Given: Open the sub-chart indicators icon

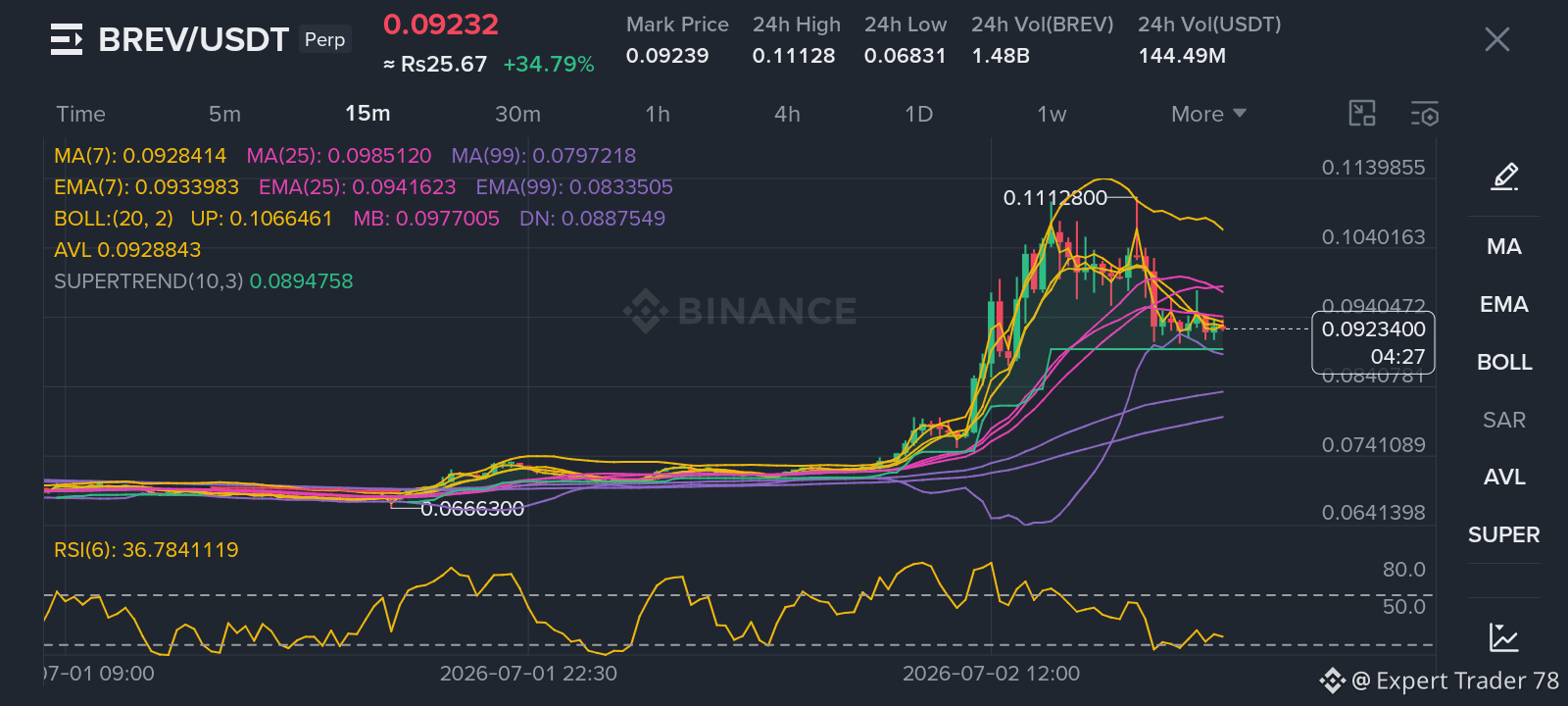Looking at the screenshot, I should (1503, 637).
